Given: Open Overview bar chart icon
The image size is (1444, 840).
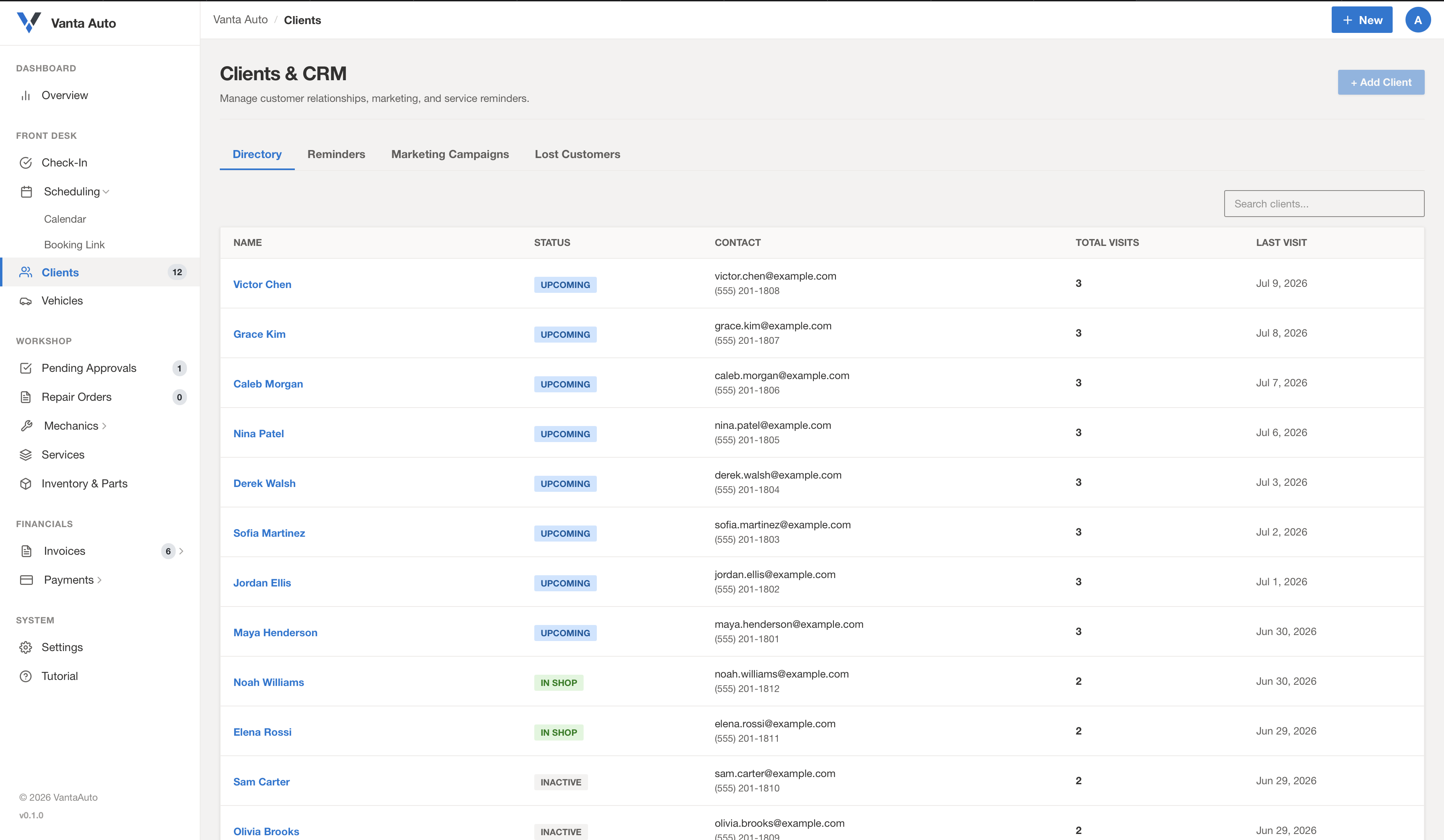Looking at the screenshot, I should pos(26,96).
